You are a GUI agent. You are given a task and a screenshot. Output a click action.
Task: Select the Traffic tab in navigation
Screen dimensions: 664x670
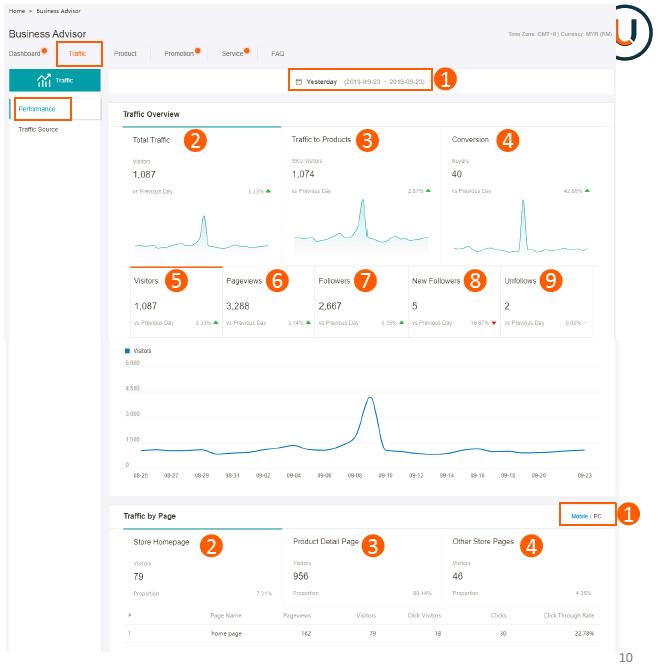(77, 53)
